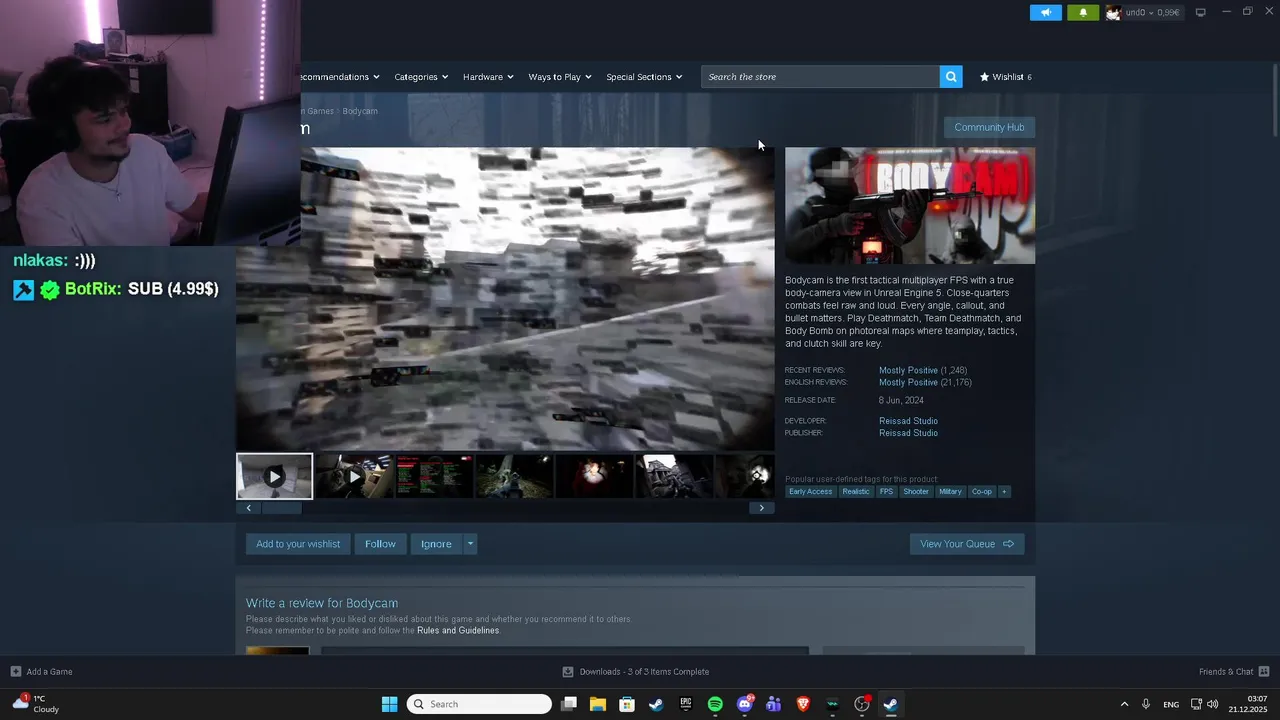Open the green notifications bell
Viewport: 1280px width, 720px height.
[x=1083, y=12]
